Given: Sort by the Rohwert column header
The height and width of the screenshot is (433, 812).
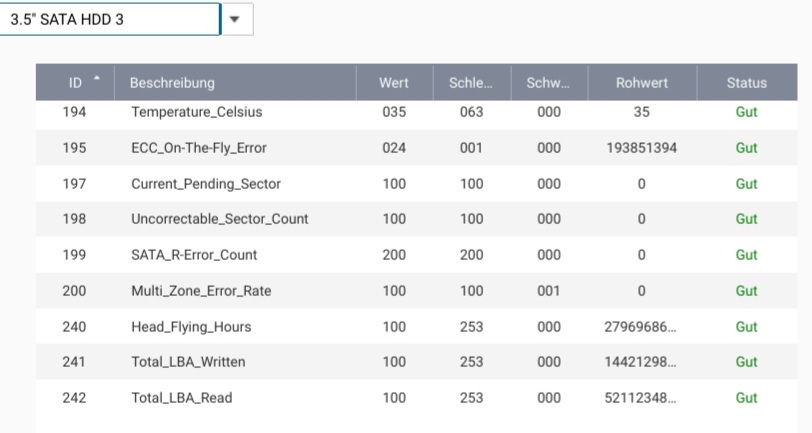Looking at the screenshot, I should [x=641, y=83].
